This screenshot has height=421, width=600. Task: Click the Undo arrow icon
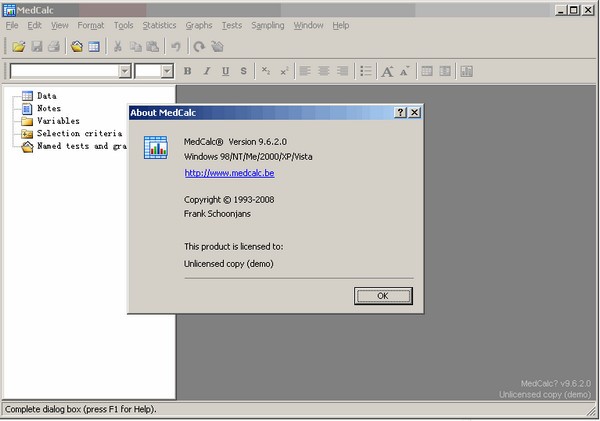[x=176, y=46]
